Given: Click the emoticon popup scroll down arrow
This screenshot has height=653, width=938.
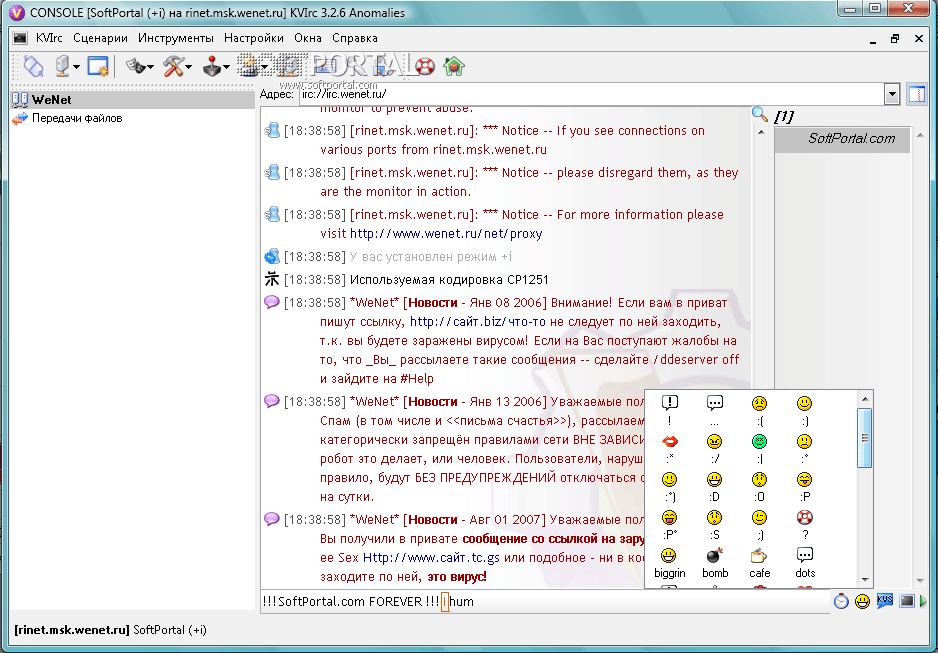Looking at the screenshot, I should click(864, 579).
